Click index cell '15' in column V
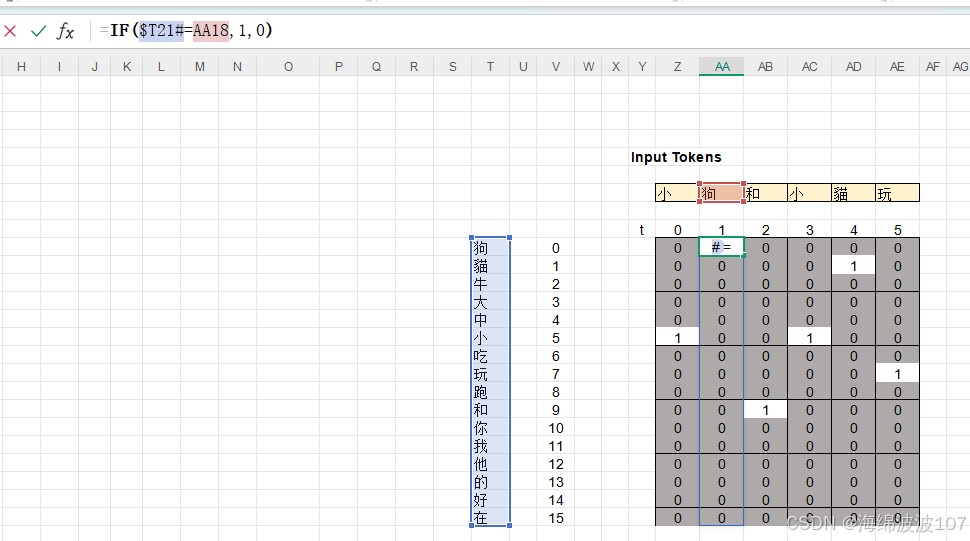The width and height of the screenshot is (970, 541). 556,518
